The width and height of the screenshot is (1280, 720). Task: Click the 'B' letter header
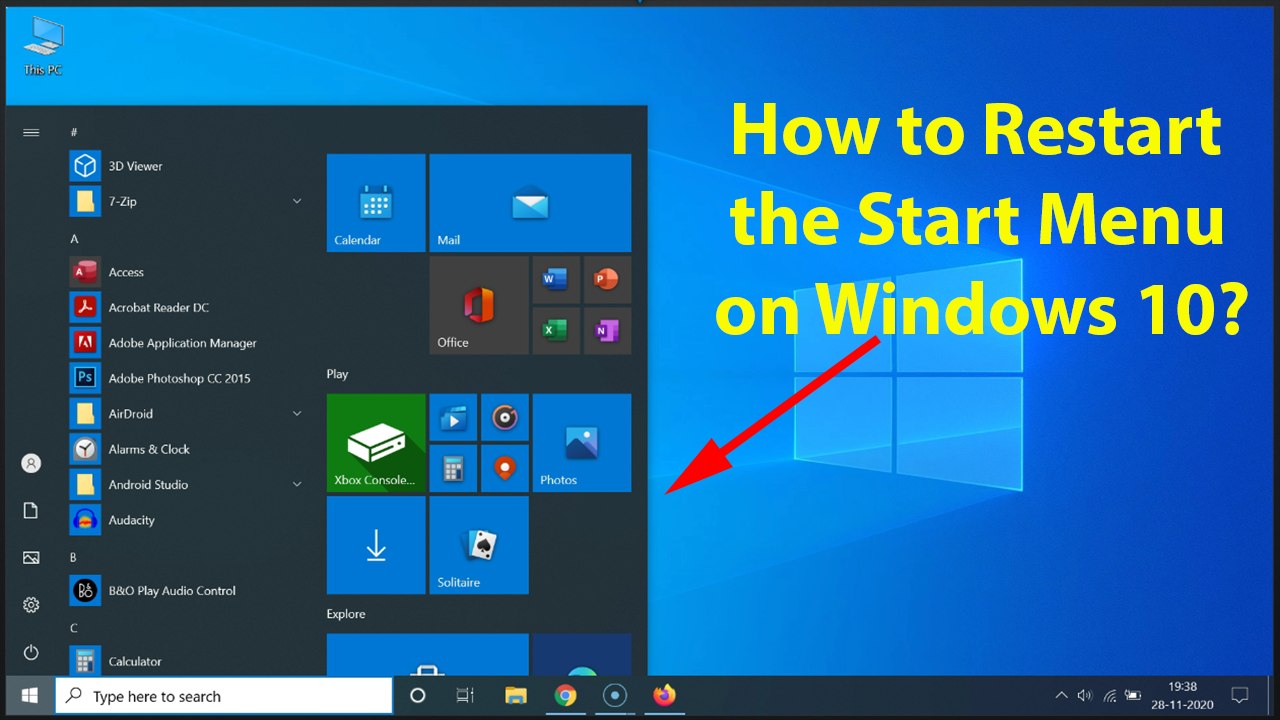(x=73, y=557)
